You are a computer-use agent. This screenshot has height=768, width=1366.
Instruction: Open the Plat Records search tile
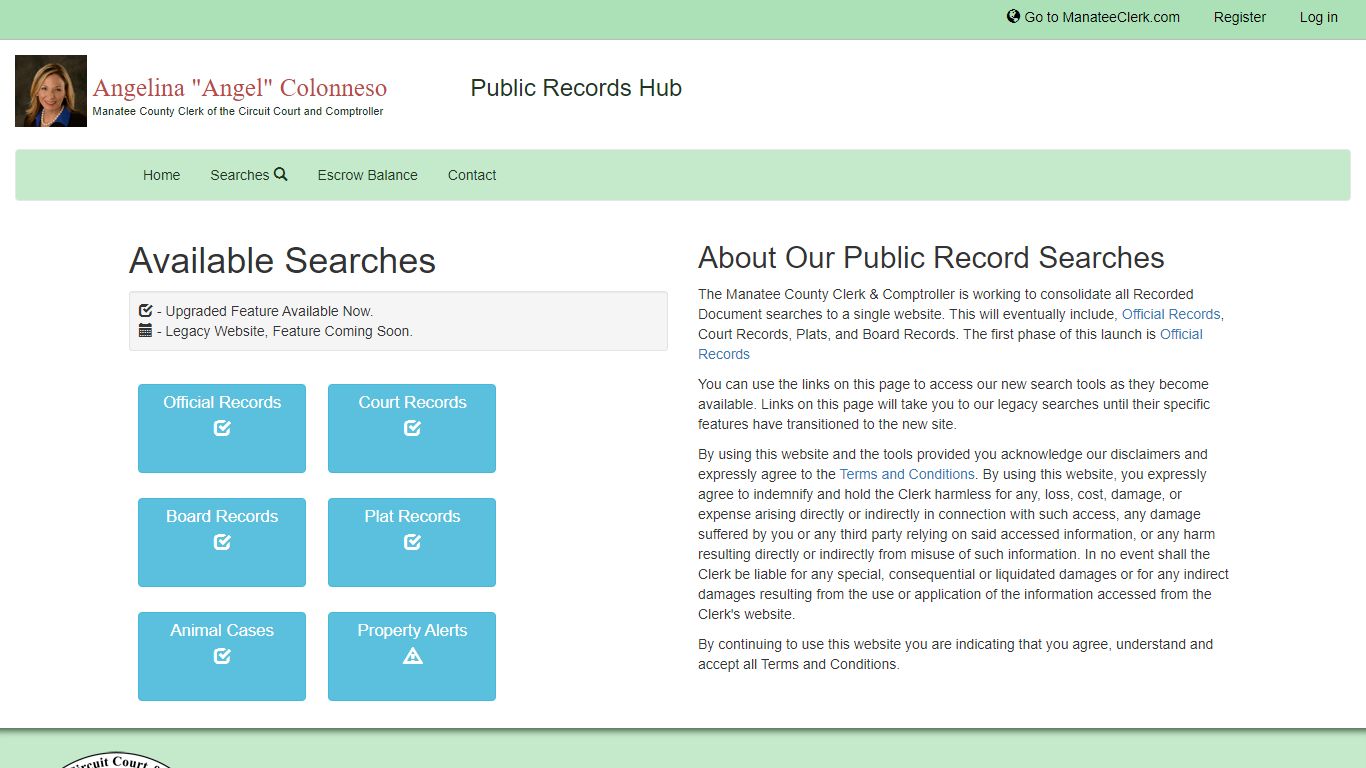coord(412,542)
